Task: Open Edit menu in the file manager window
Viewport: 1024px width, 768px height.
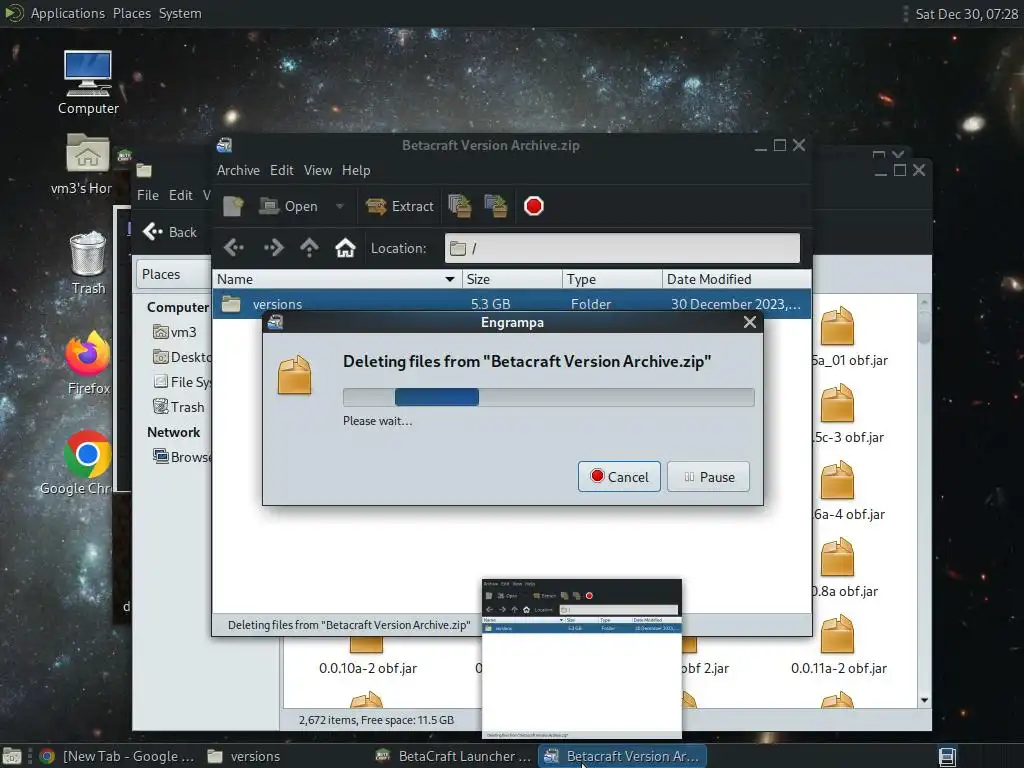Action: (180, 195)
